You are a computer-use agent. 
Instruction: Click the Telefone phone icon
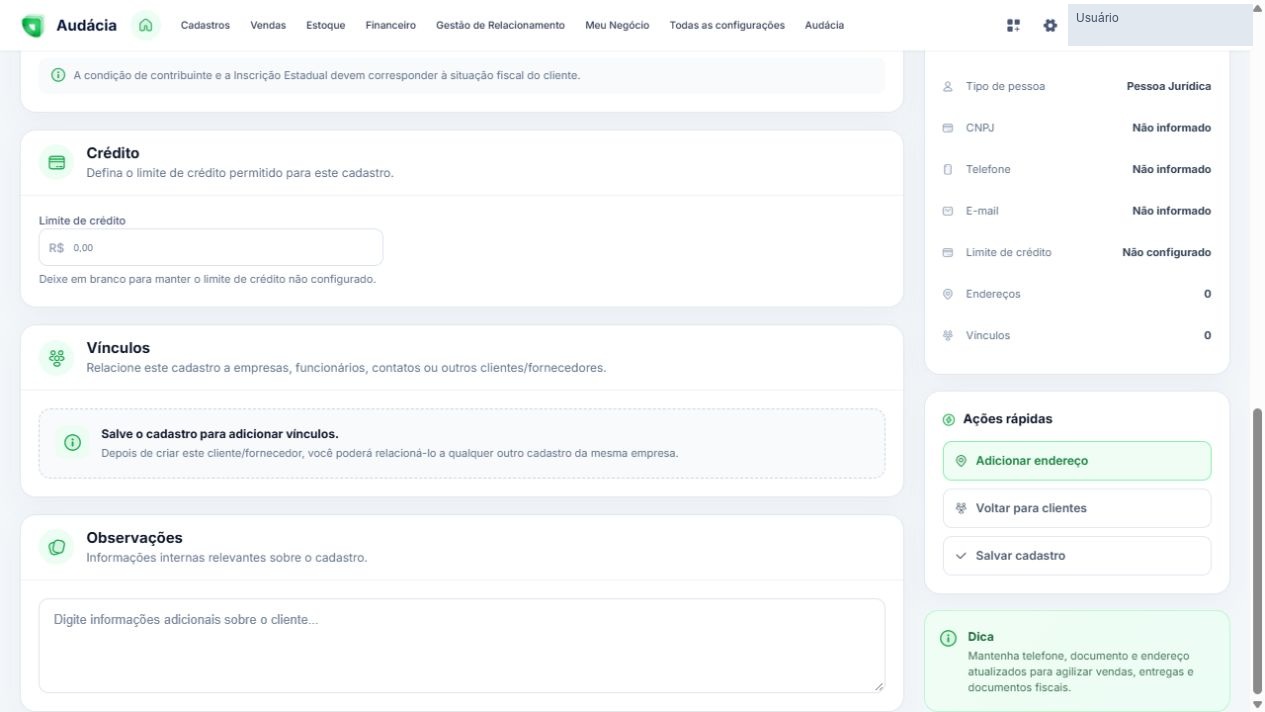(948, 169)
